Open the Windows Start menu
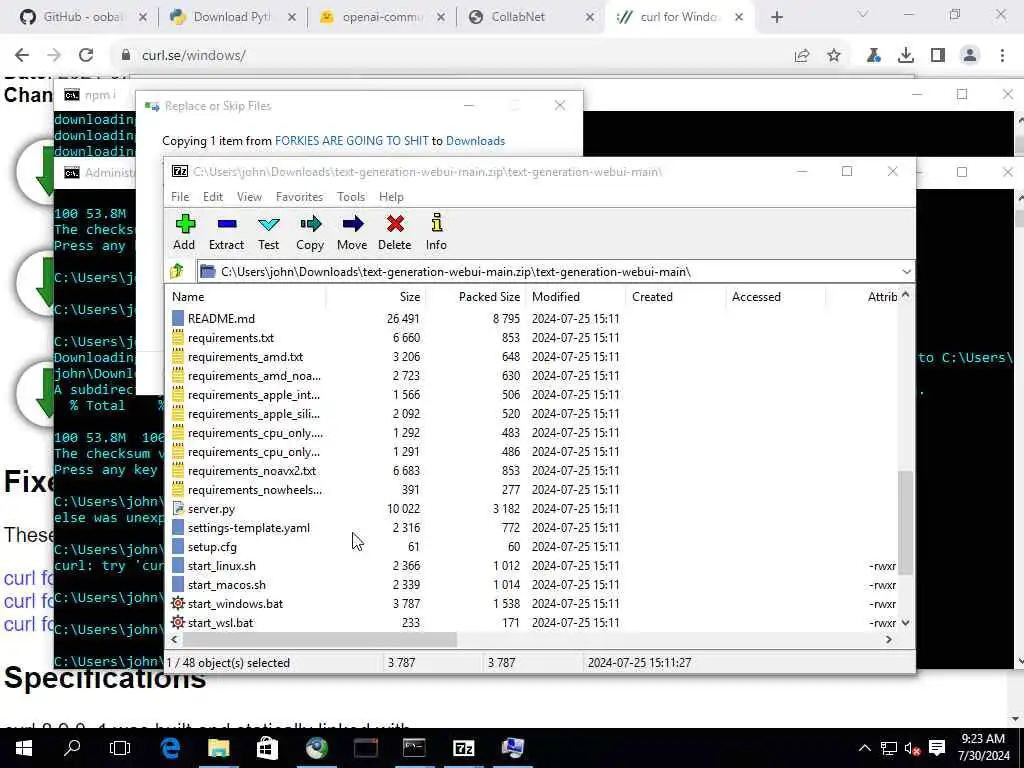 24,748
